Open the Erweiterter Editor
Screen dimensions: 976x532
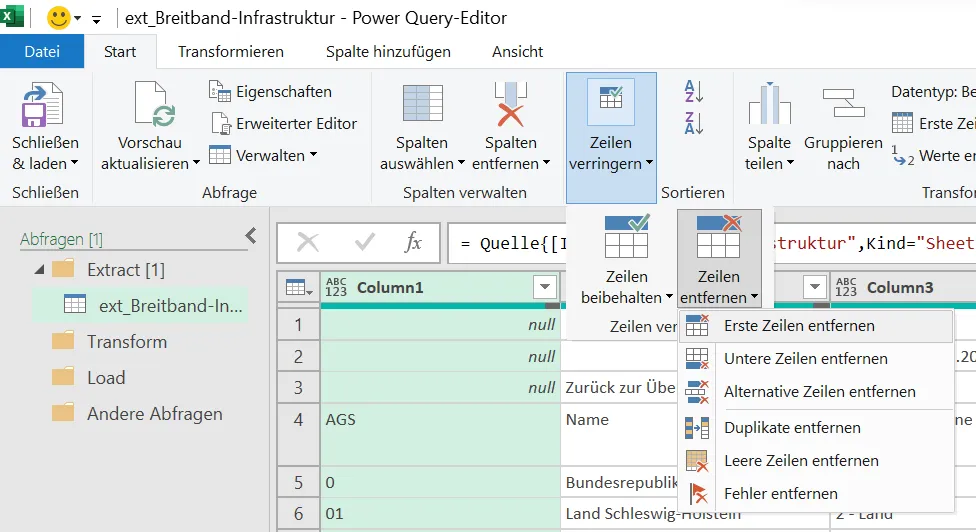pyautogui.click(x=283, y=123)
